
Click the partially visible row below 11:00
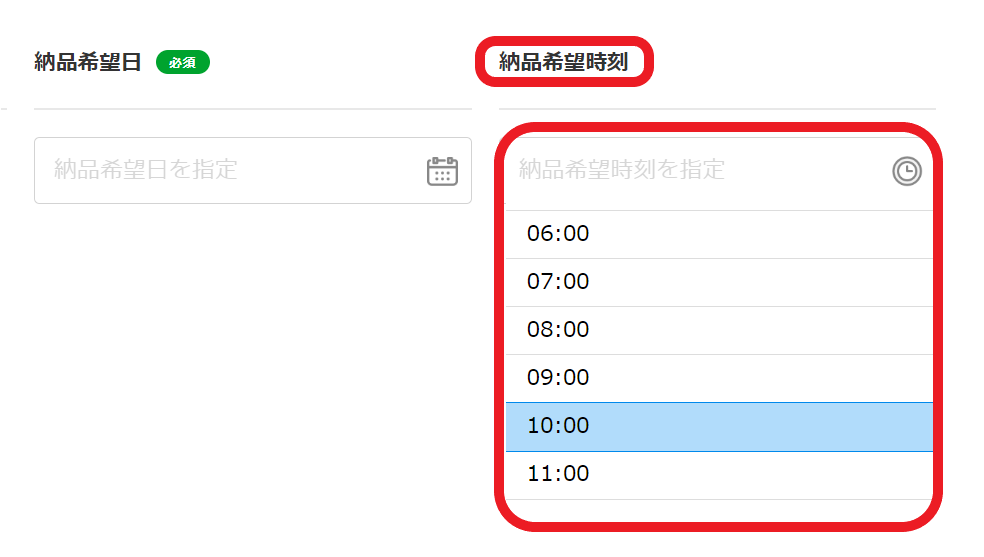(719, 509)
